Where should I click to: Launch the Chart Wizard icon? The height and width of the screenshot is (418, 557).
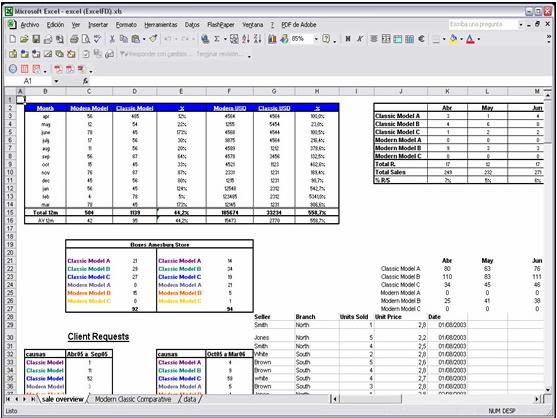272,39
